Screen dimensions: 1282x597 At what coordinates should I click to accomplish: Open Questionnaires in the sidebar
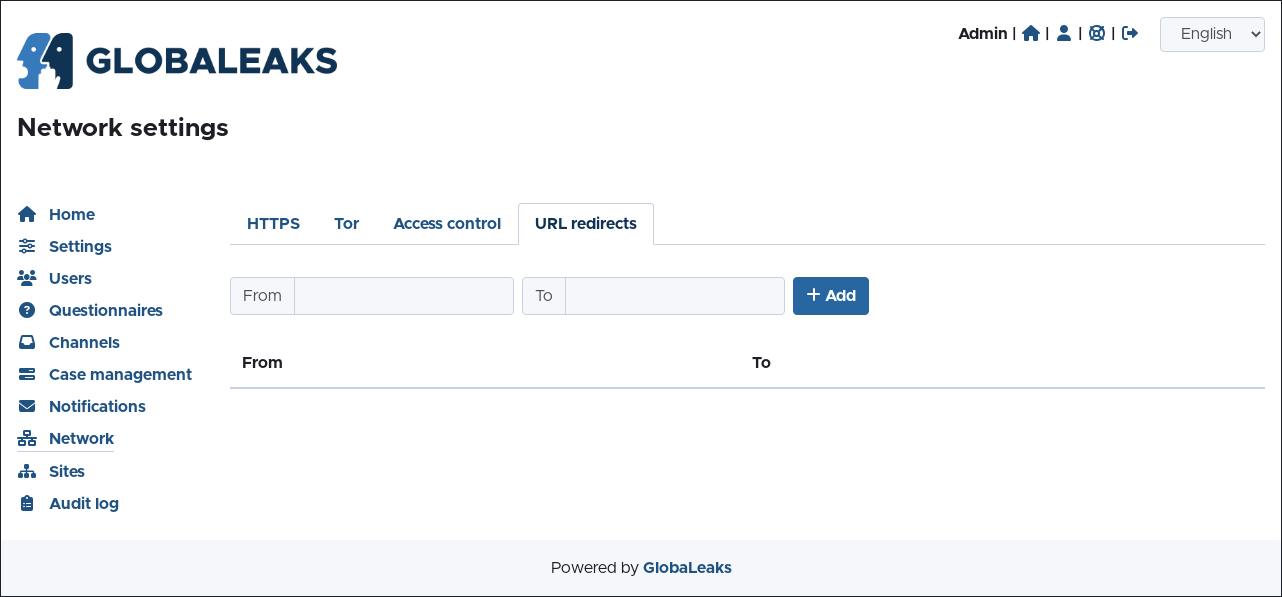tap(105, 310)
